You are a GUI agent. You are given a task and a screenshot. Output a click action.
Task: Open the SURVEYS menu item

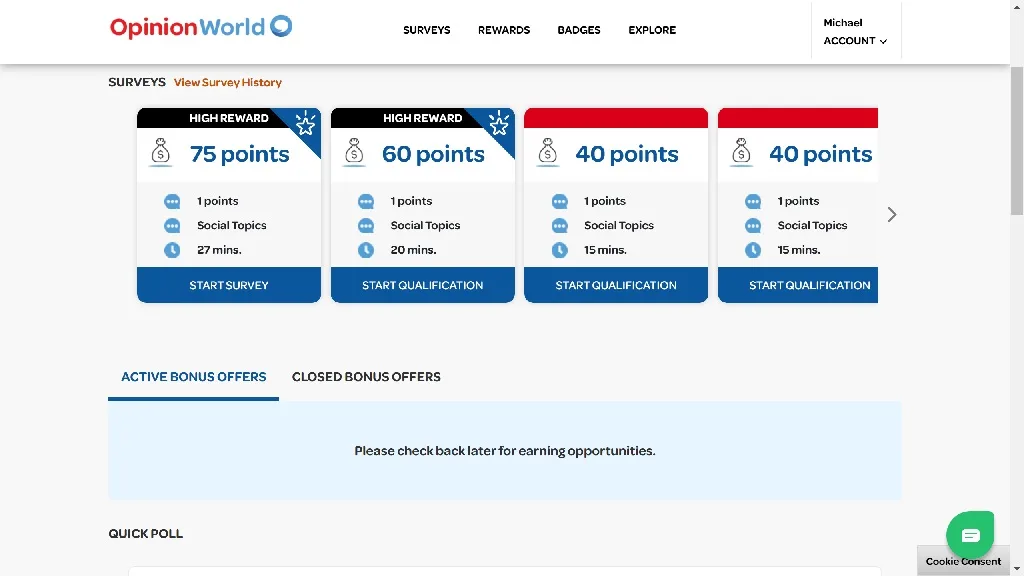point(427,30)
